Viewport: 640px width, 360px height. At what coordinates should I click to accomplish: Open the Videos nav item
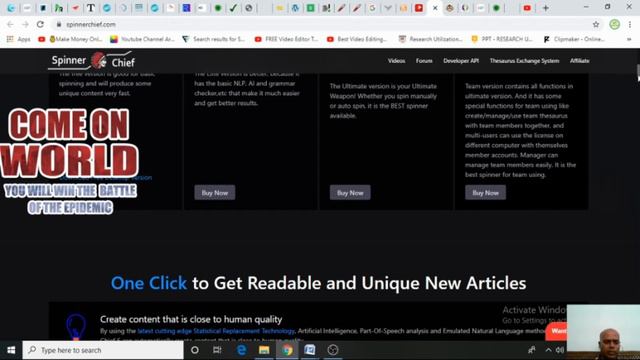[396, 61]
